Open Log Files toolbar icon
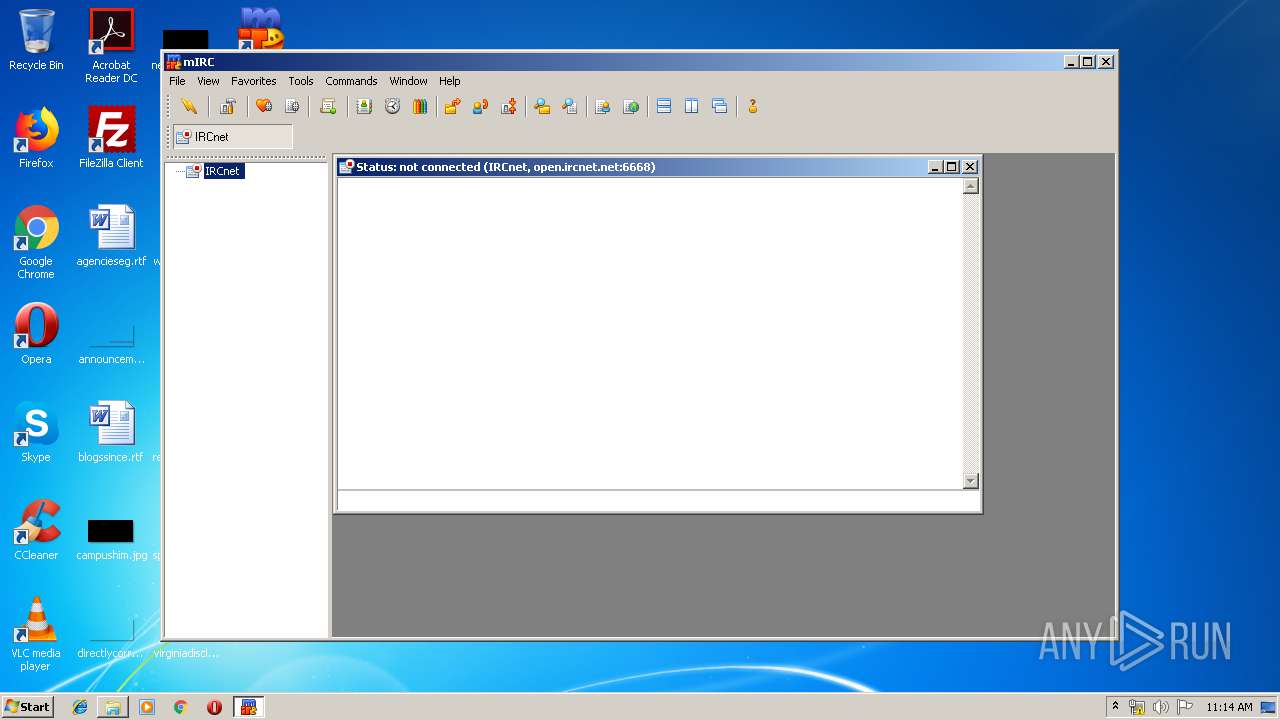Screen dimensions: 1280x720 pos(570,107)
